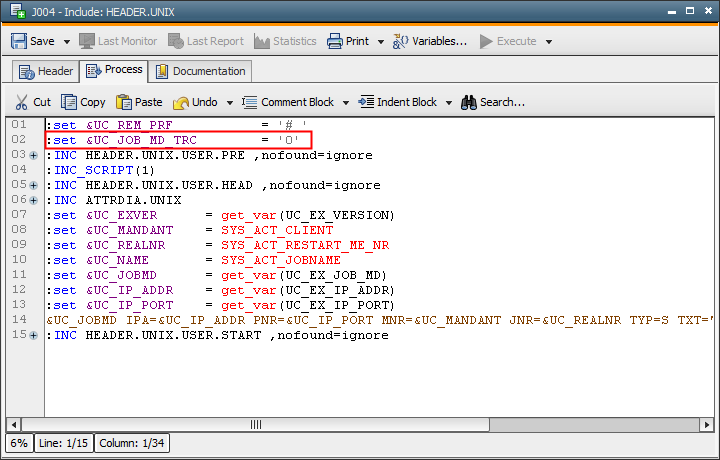Click get_var(UC_EX_VERSION) text
Screen dimensions: 720x460
coord(308,215)
